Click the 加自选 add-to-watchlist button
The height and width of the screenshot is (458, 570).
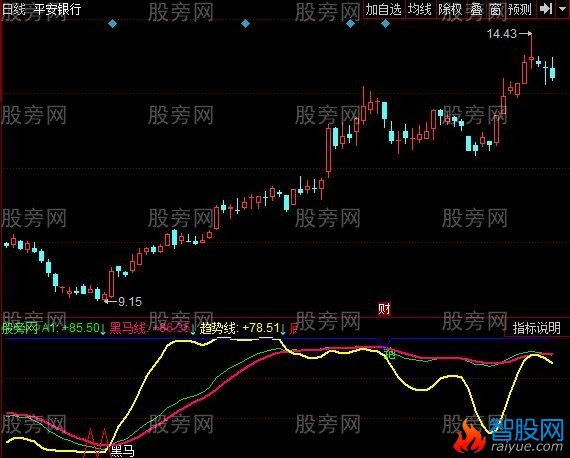384,9
